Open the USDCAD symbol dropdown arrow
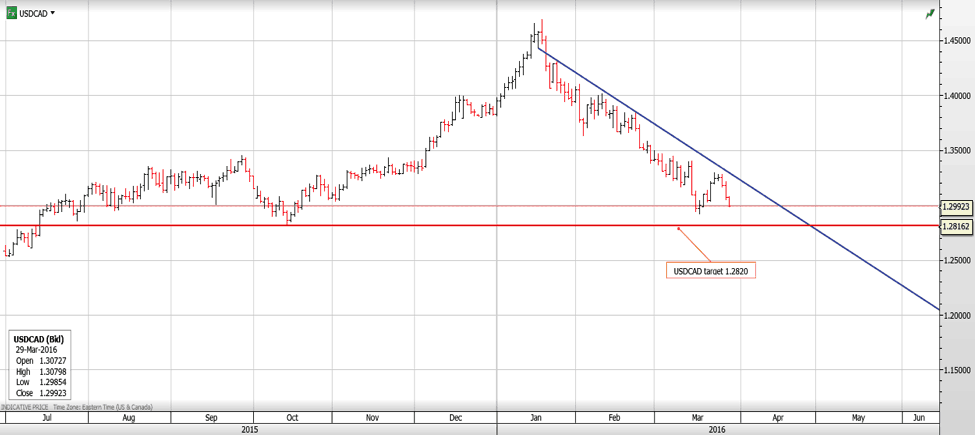The image size is (975, 435). 53,13
